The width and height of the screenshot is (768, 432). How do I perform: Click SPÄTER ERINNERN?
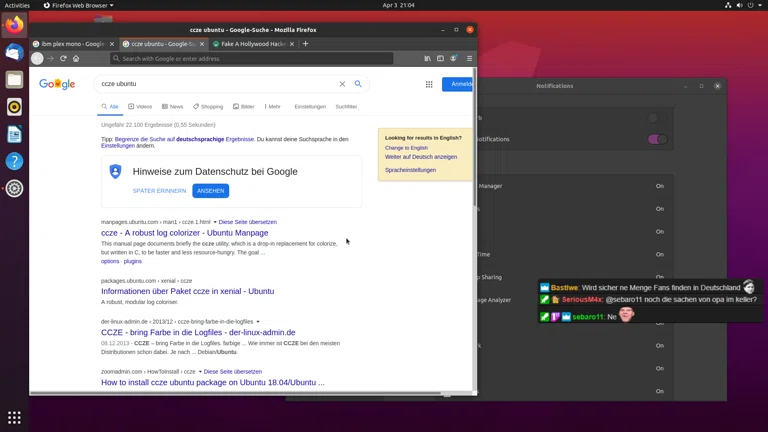coord(159,191)
